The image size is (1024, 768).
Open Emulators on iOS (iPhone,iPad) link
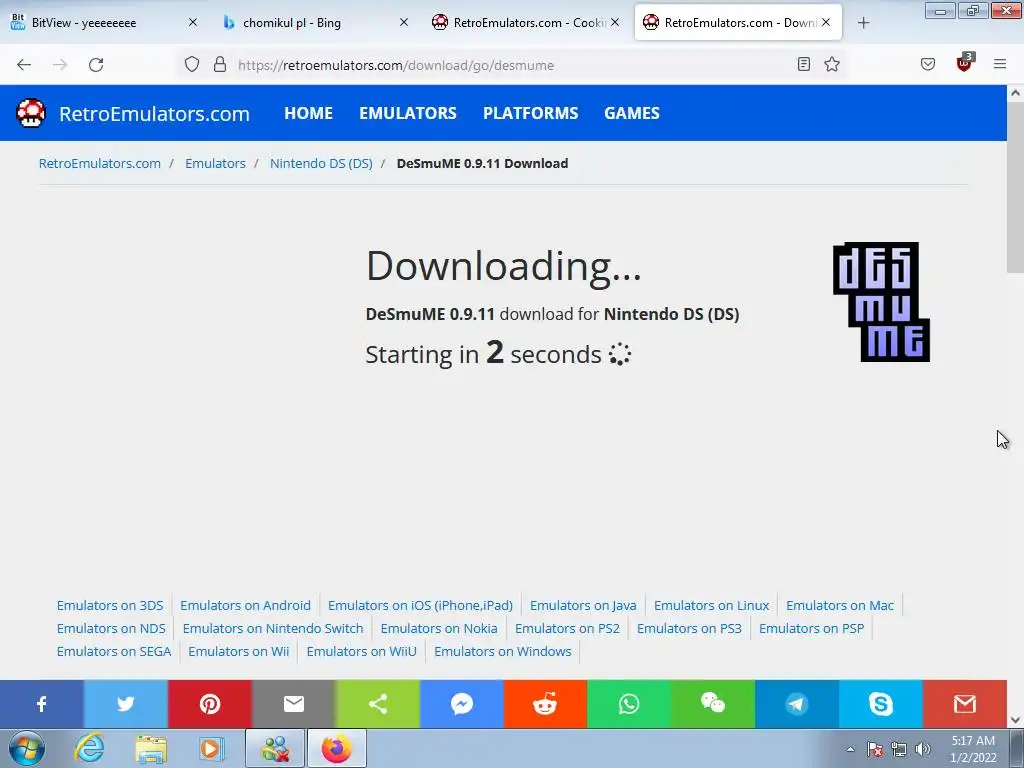coord(420,605)
